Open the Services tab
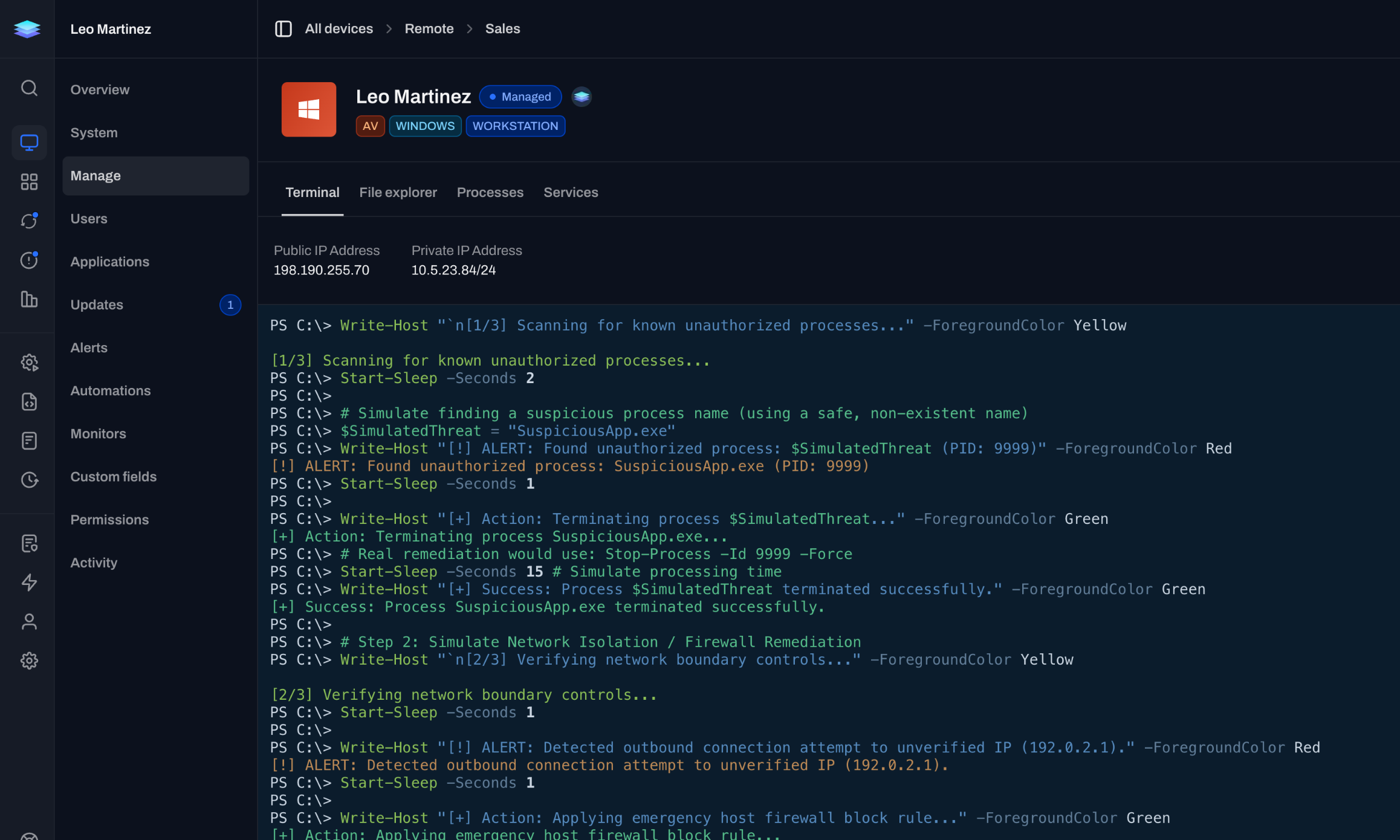The height and width of the screenshot is (840, 1400). tap(571, 192)
